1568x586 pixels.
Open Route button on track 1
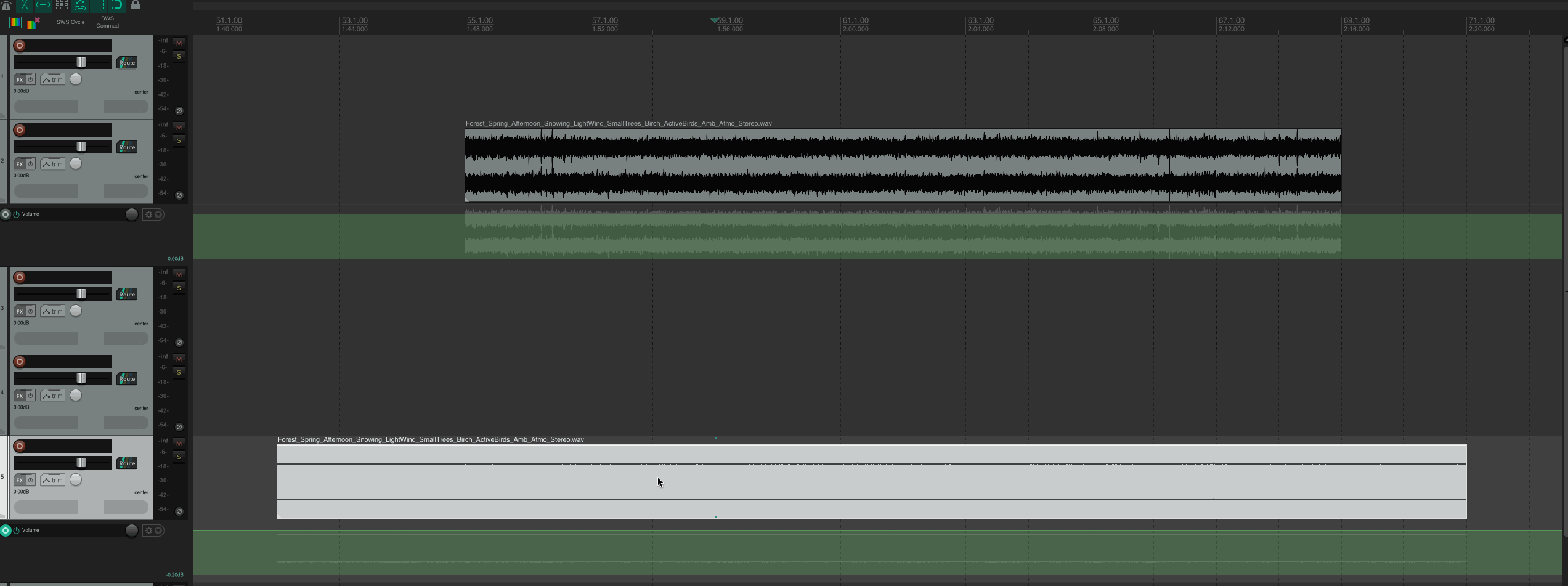click(127, 63)
